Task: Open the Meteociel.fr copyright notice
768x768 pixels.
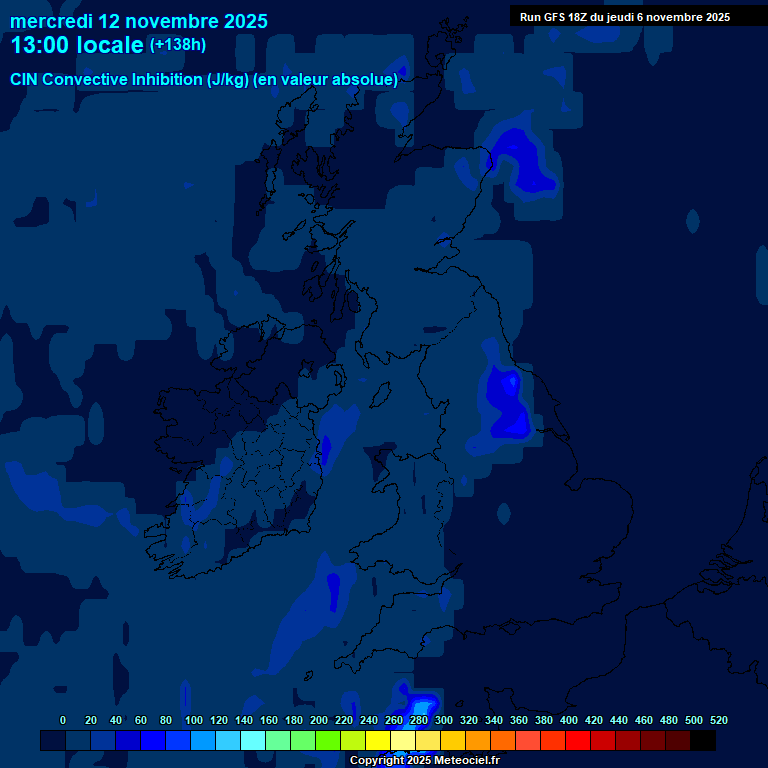Action: click(x=424, y=760)
